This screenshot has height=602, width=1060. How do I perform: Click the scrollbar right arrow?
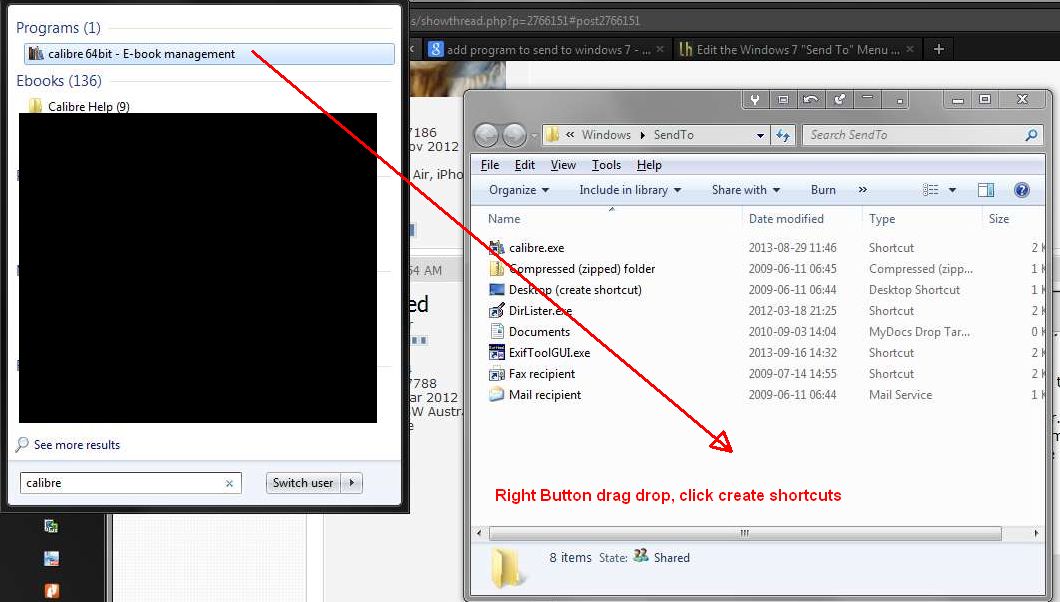pos(1036,533)
